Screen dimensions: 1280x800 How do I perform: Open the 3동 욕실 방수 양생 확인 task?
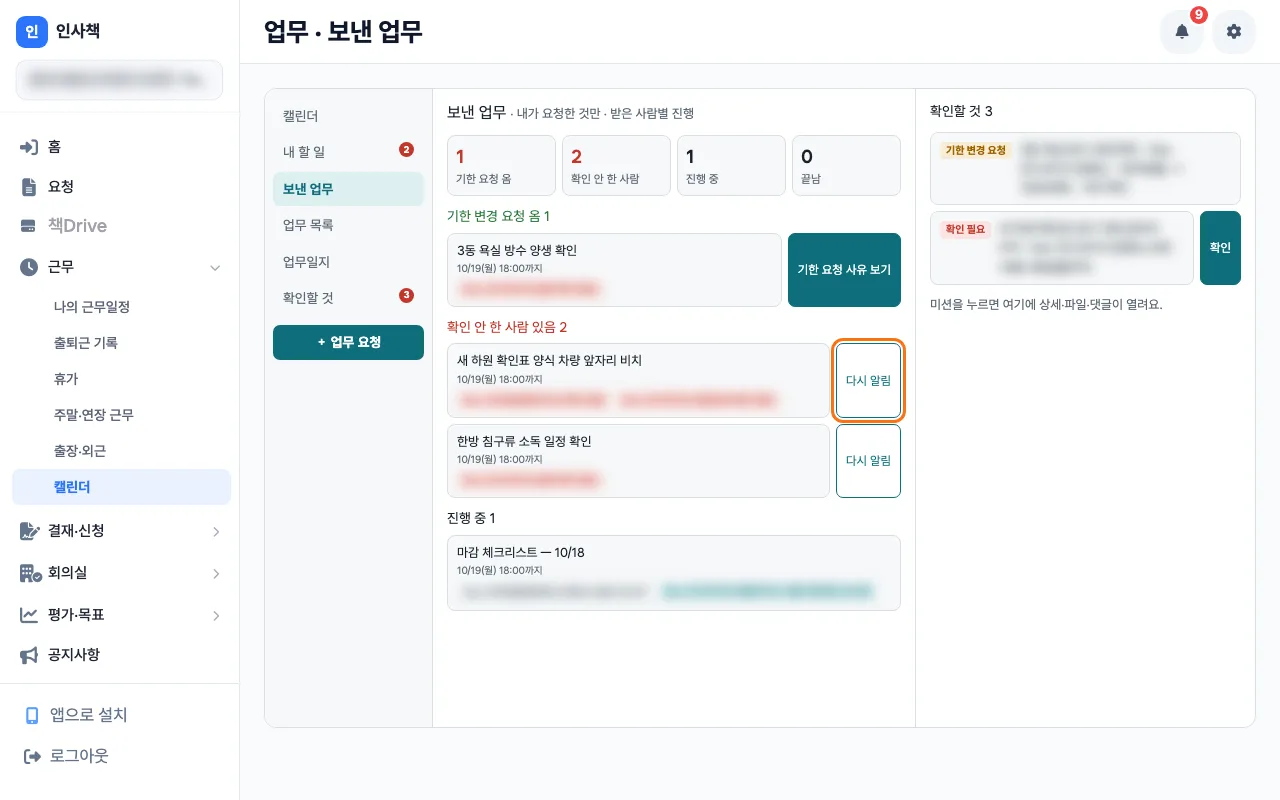tap(614, 270)
